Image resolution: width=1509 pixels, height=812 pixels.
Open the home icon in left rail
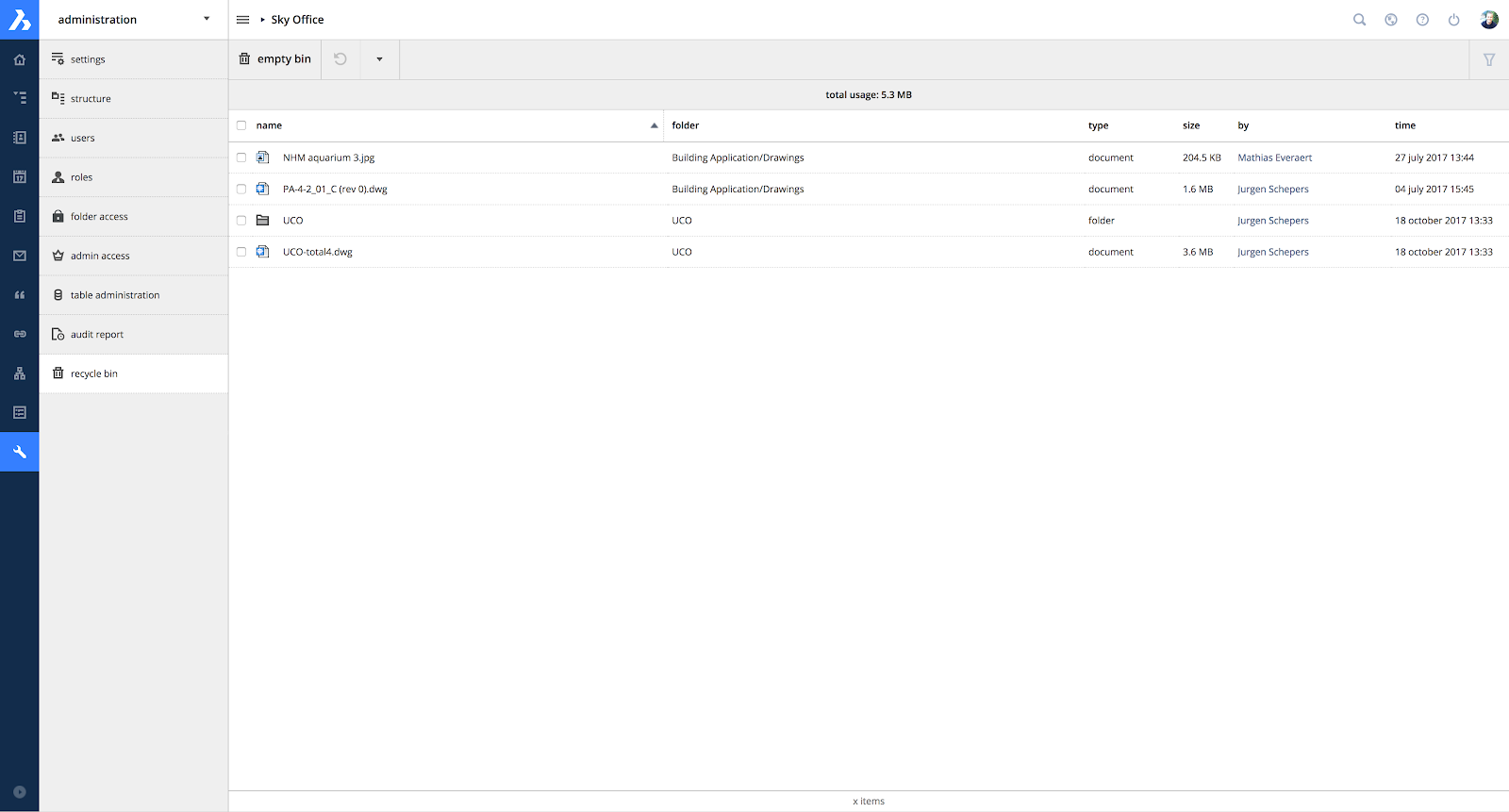pos(19,59)
